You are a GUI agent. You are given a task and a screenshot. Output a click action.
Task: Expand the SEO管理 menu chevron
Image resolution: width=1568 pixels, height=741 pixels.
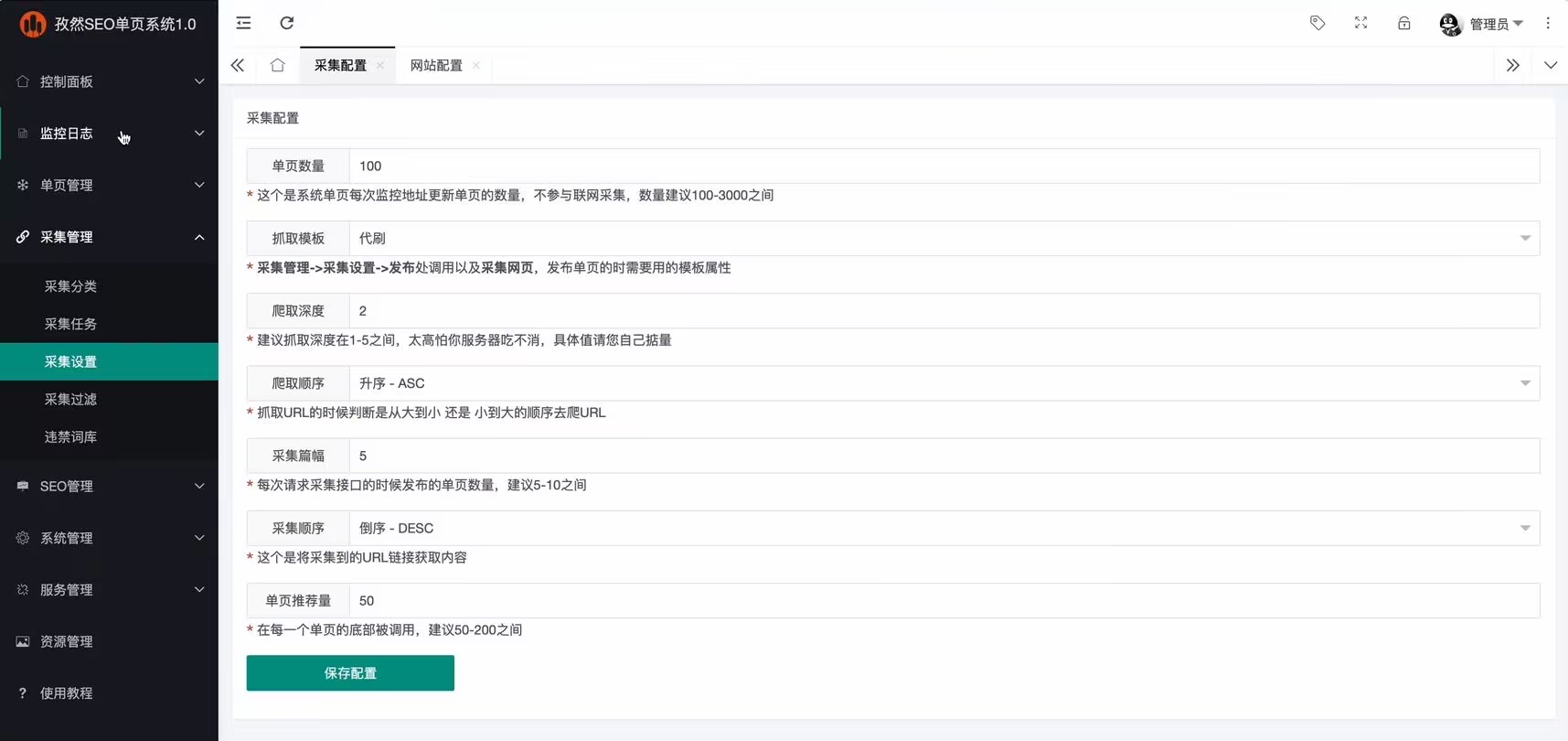[x=199, y=486]
